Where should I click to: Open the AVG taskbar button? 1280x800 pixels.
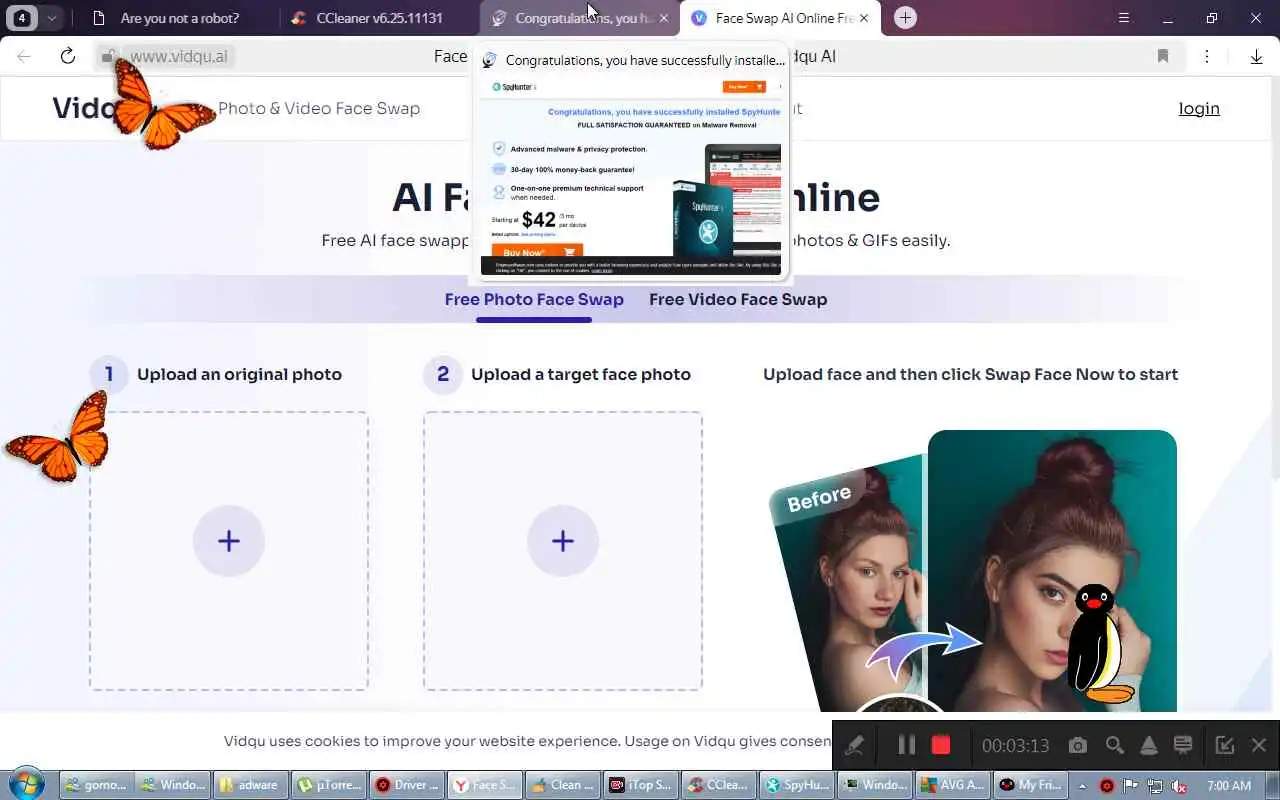coord(952,785)
